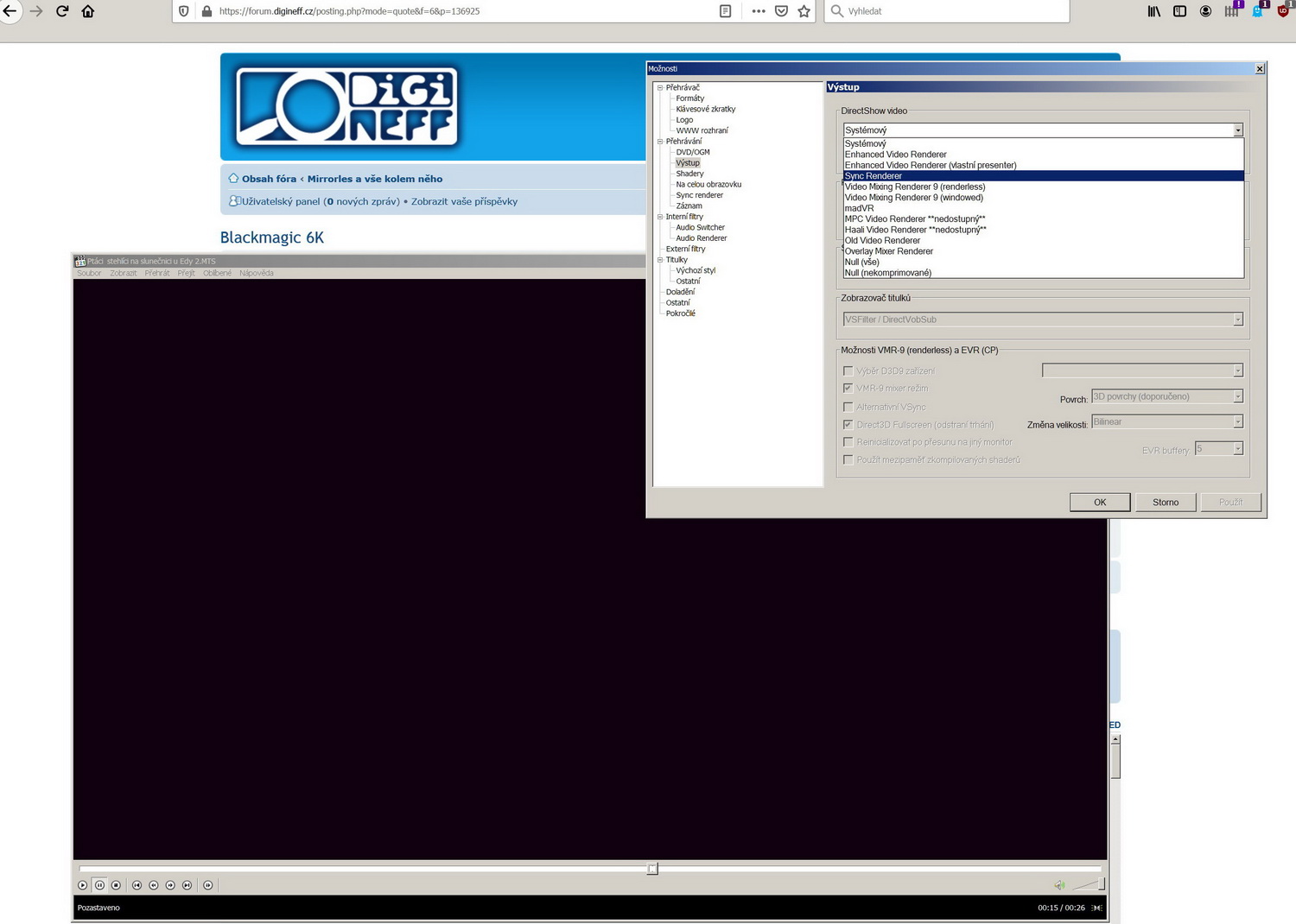Click the Storno button
1296x924 pixels.
point(1165,503)
